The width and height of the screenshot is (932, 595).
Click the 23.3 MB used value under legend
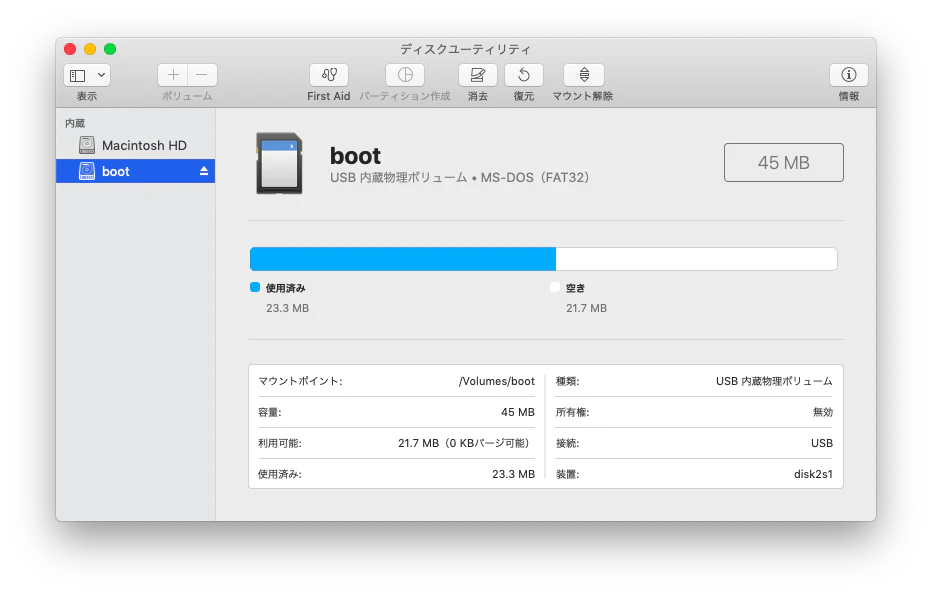point(287,308)
